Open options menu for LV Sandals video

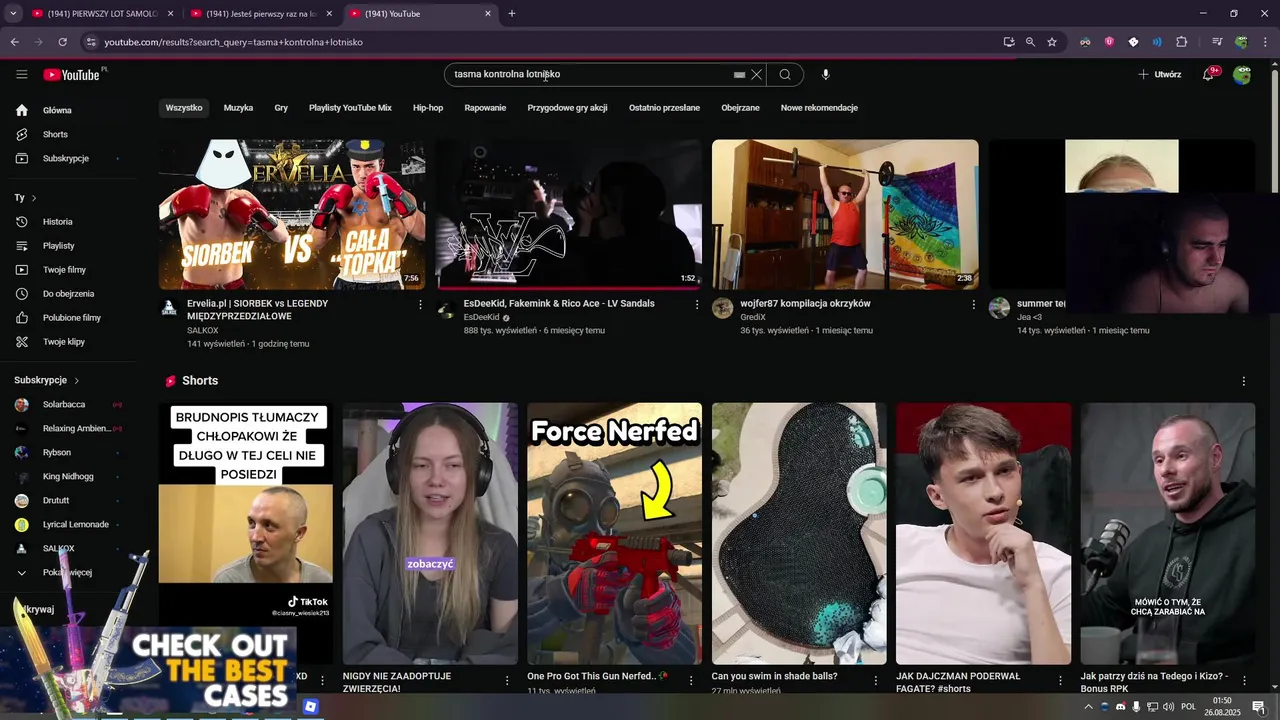[x=697, y=304]
